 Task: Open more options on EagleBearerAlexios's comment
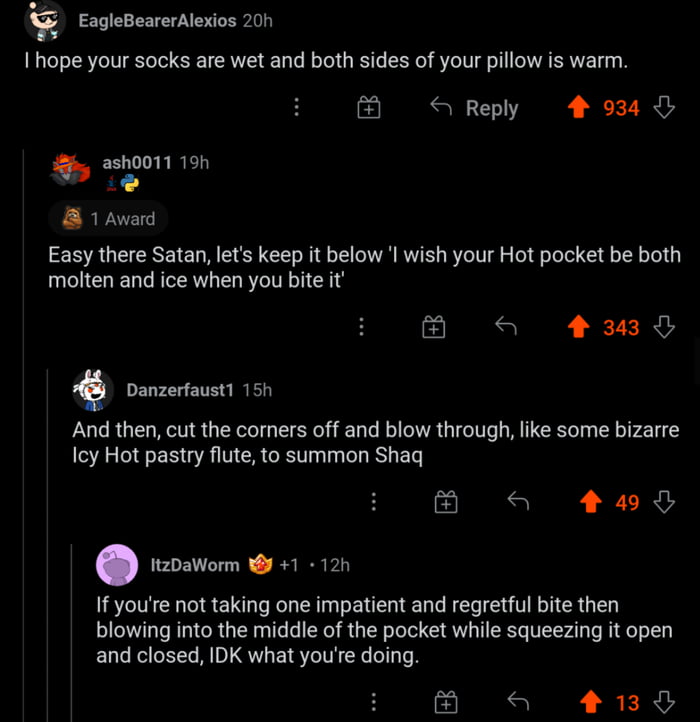[x=296, y=108]
